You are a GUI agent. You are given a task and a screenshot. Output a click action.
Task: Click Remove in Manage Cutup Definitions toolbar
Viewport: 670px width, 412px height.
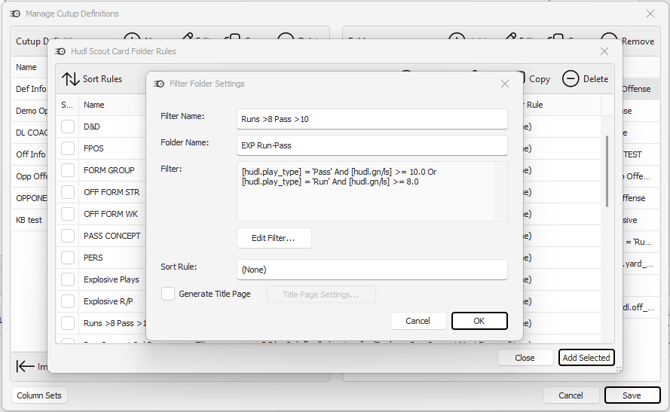click(638, 41)
